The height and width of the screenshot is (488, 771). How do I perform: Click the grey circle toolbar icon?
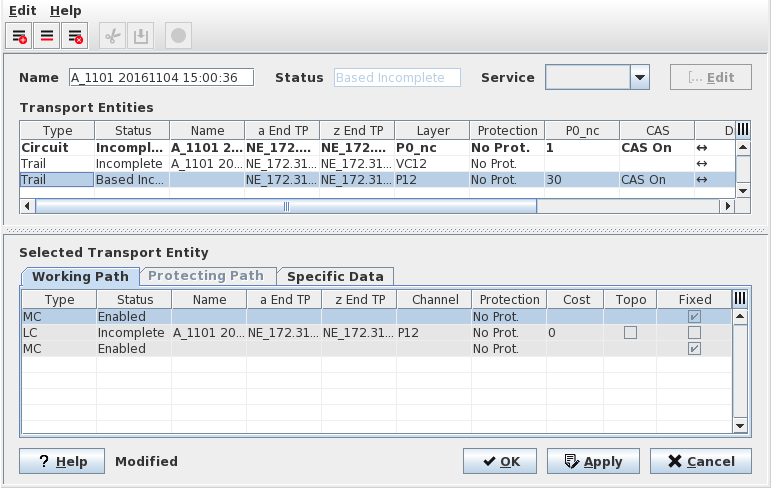(x=178, y=36)
